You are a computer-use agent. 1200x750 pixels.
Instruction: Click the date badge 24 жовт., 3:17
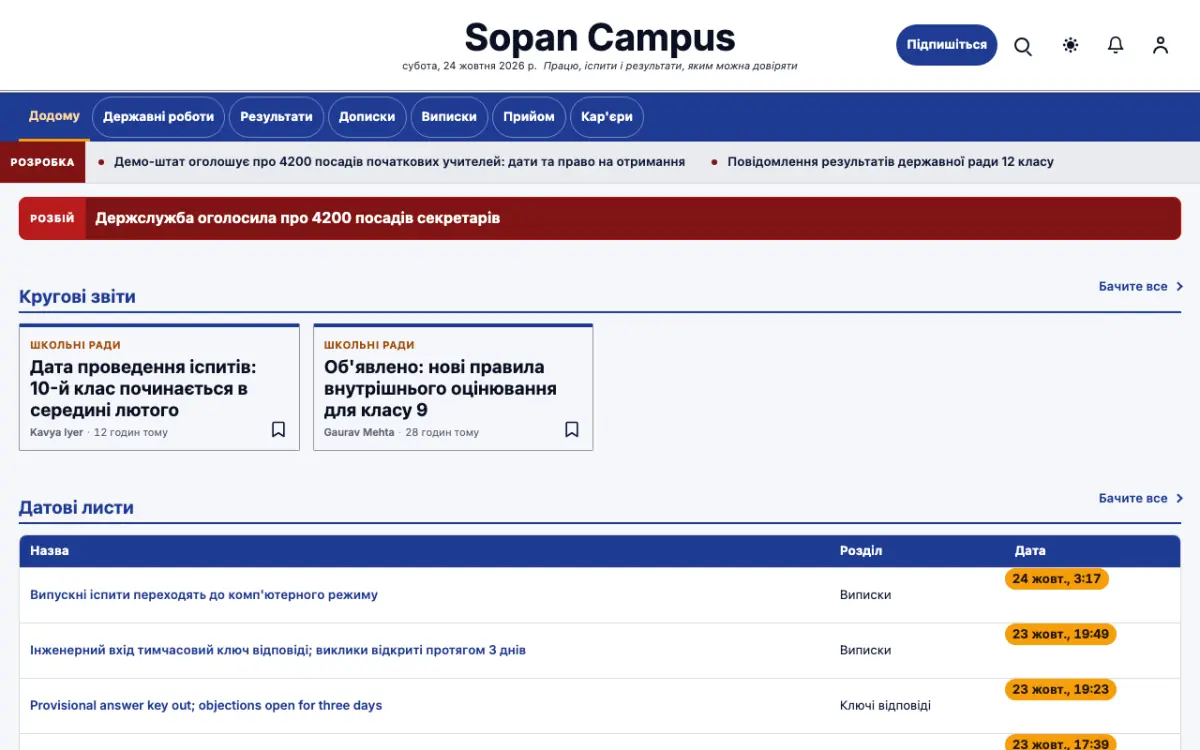[x=1057, y=579]
